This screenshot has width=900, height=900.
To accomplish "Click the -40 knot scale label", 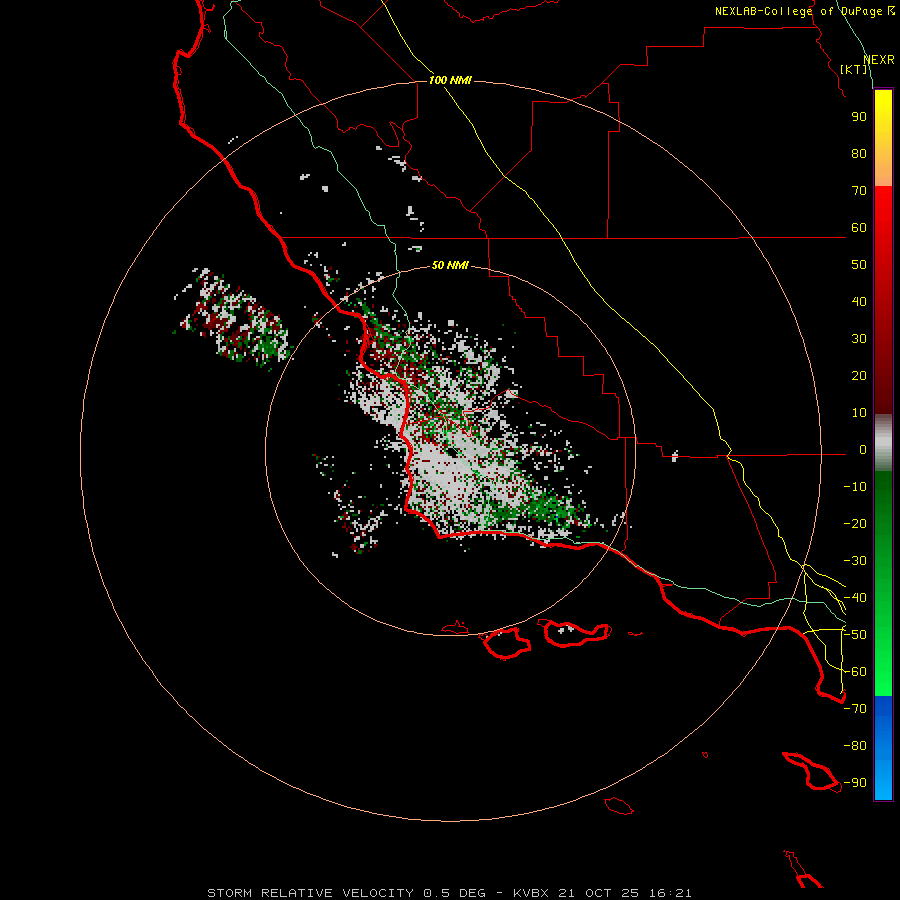I will 855,598.
